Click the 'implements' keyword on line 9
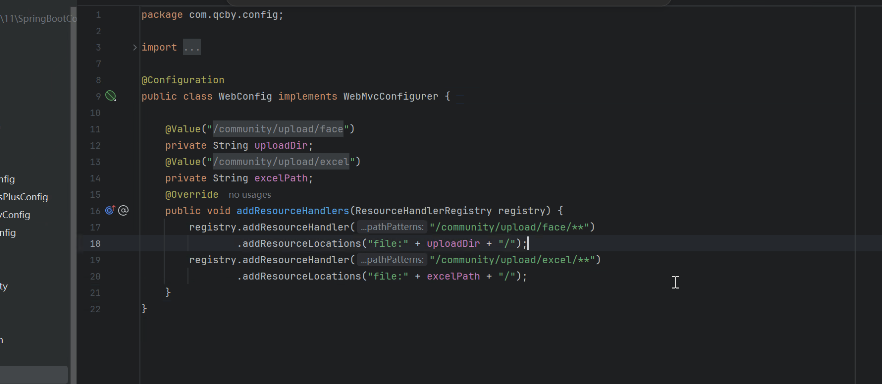The height and width of the screenshot is (384, 882). (x=308, y=96)
